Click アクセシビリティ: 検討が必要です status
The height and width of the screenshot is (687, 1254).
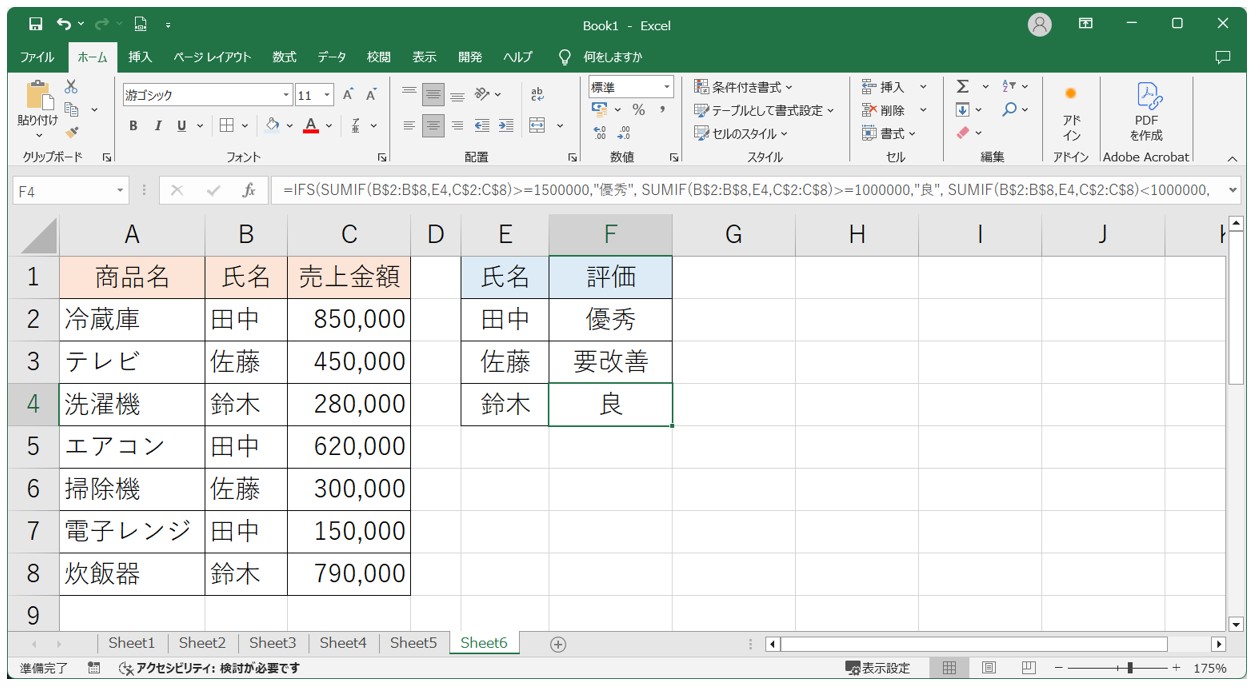click(209, 668)
